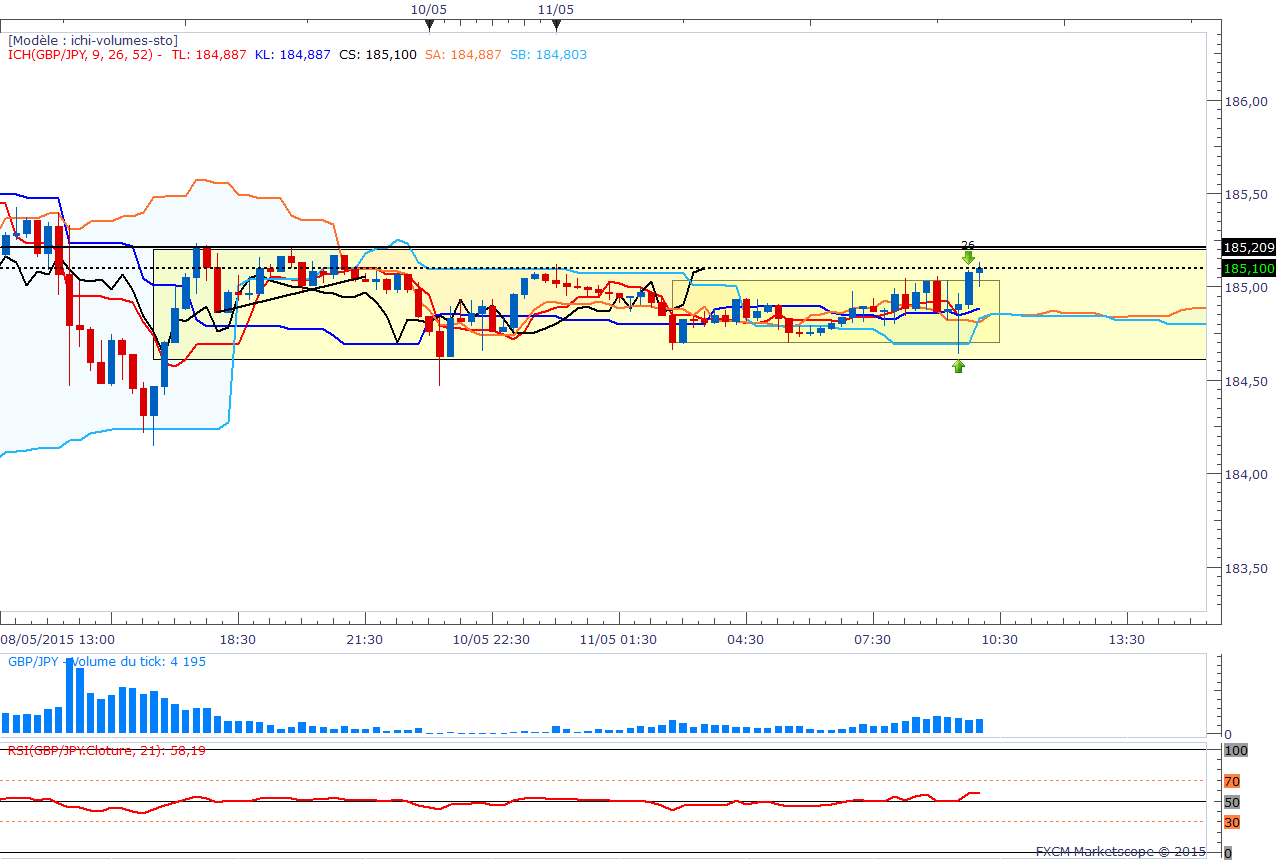Click the KL: 184,887 value
This screenshot has height=860, width=1279.
(292, 55)
